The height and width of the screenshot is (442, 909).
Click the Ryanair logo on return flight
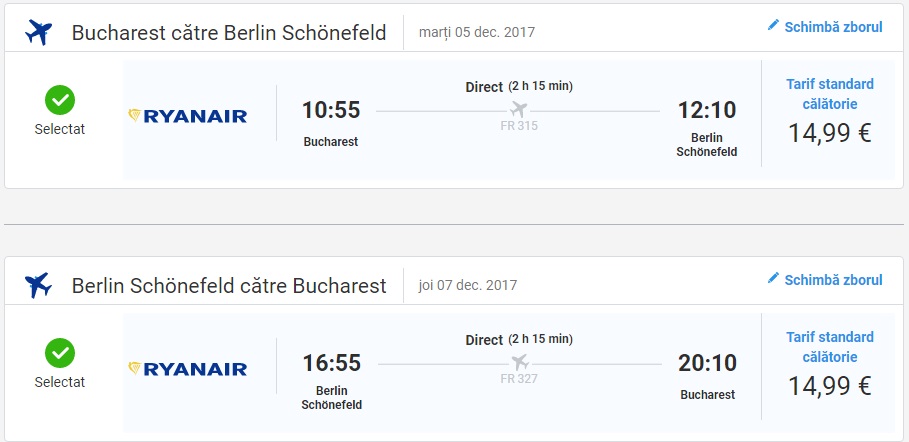click(x=188, y=368)
